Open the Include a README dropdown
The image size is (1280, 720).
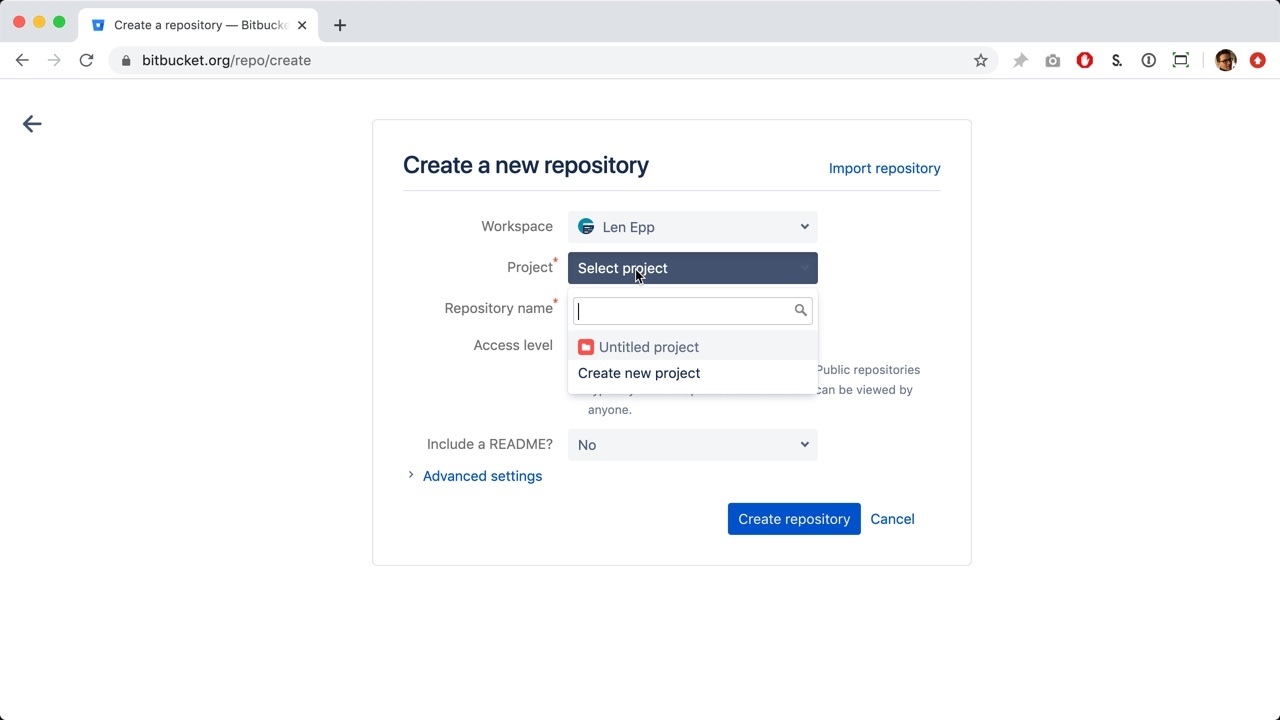[x=692, y=445]
